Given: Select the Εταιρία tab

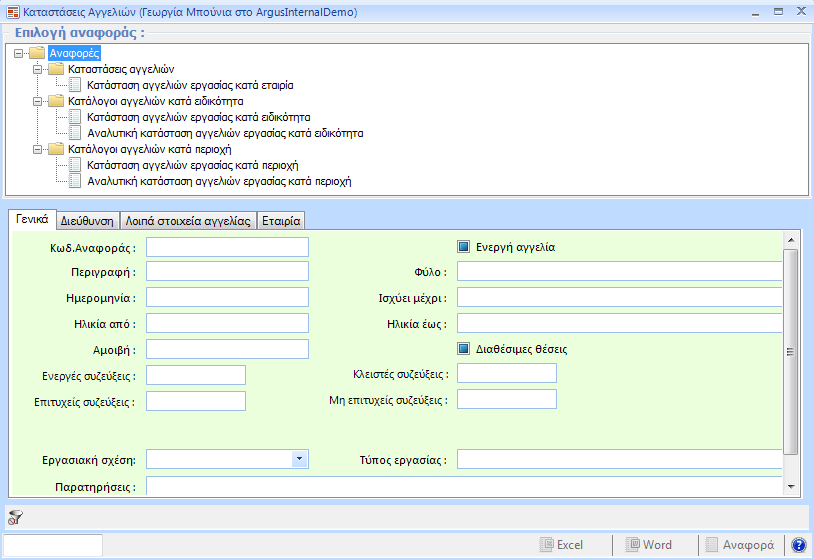Looking at the screenshot, I should tap(282, 221).
